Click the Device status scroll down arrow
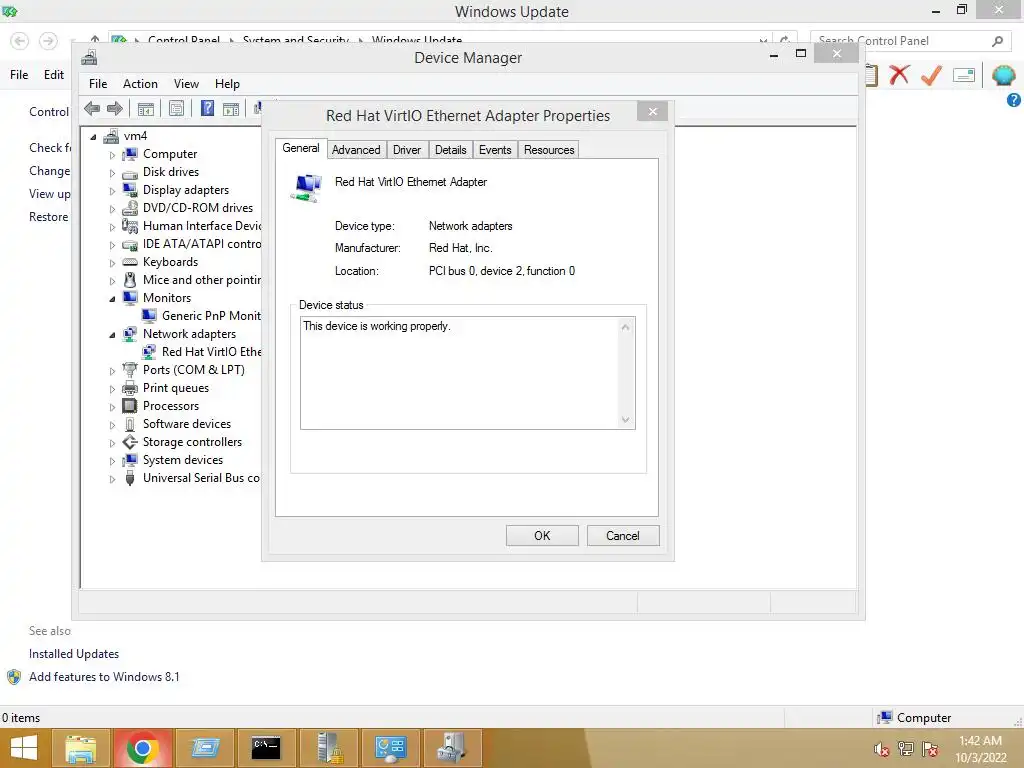 [626, 420]
